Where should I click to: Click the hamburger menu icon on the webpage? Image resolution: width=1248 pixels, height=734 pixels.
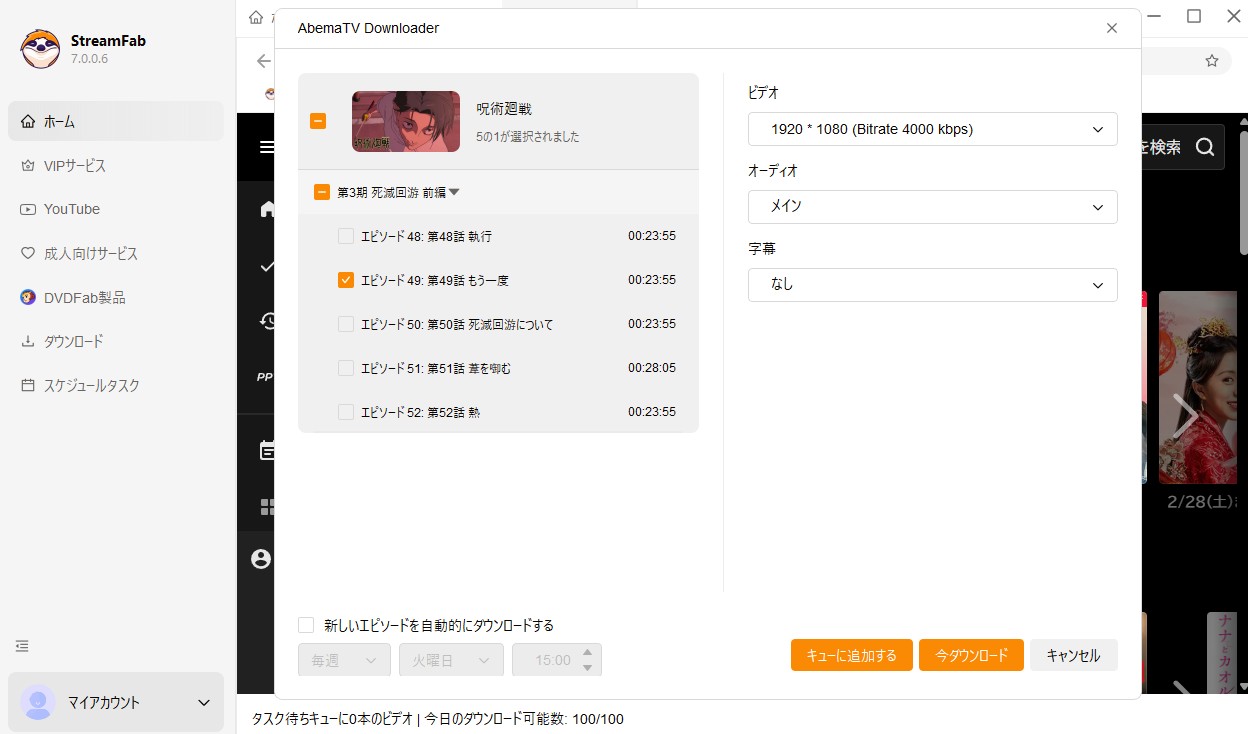point(266,147)
